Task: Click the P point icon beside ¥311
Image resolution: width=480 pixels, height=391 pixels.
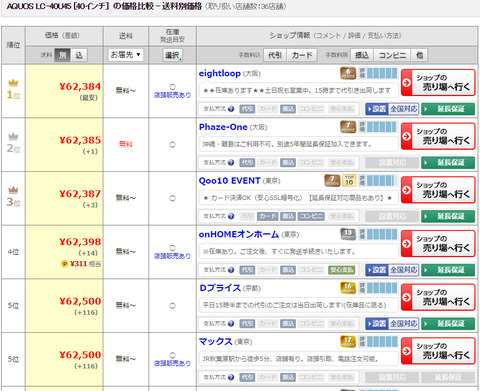Action: point(65,264)
